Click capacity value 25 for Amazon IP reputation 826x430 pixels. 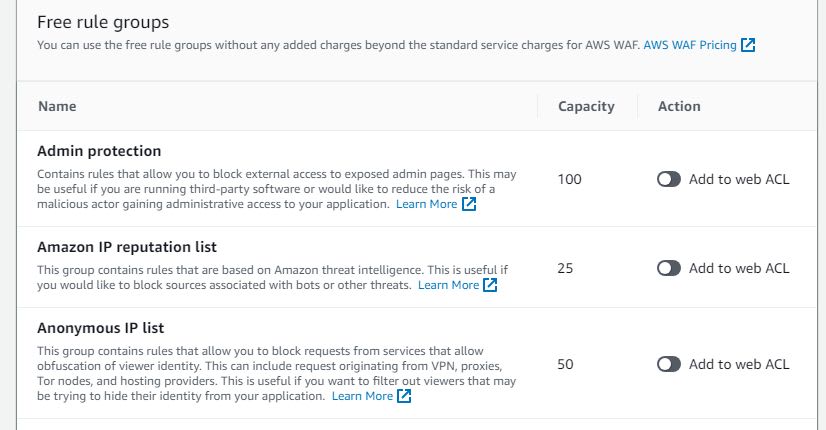point(565,268)
